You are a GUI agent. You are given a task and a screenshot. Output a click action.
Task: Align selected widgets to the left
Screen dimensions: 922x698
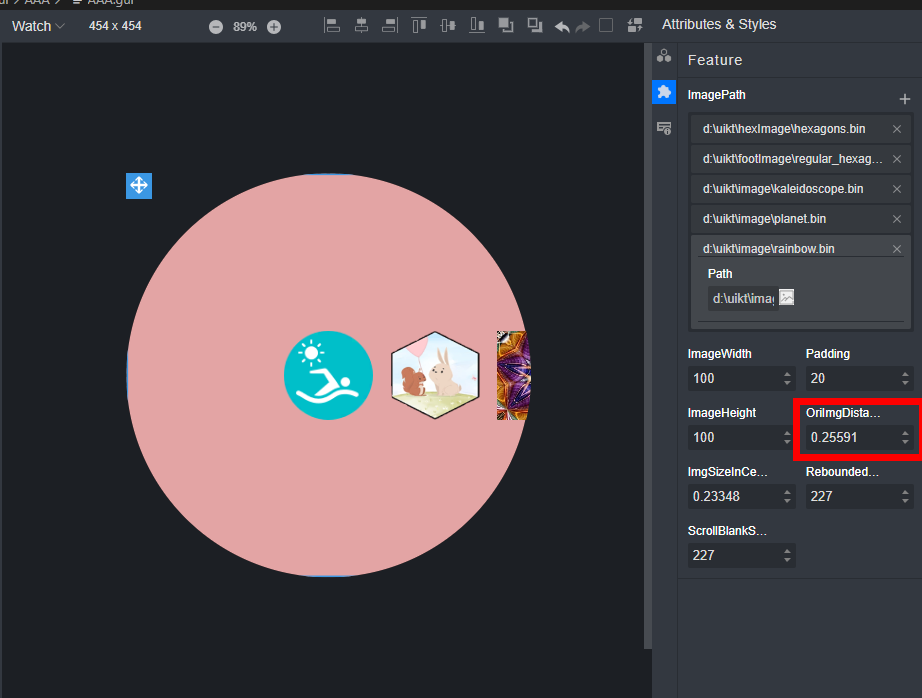click(333, 26)
